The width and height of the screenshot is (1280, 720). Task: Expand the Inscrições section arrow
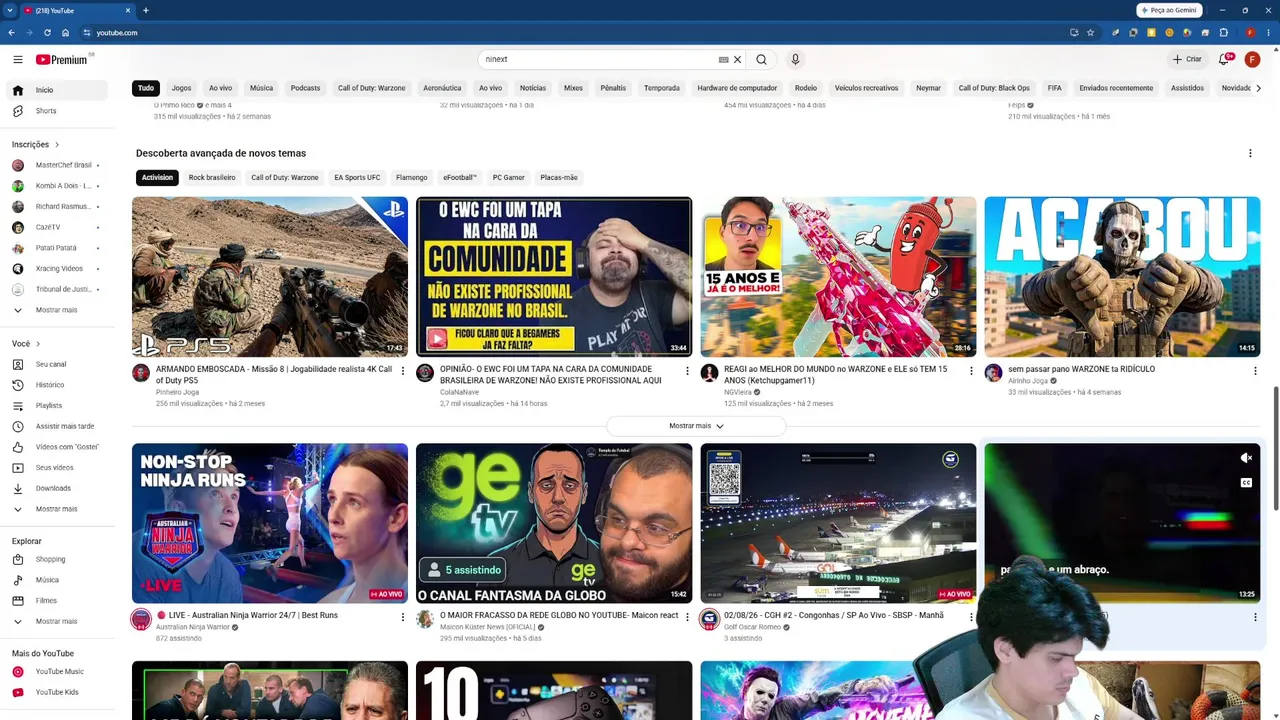(x=57, y=145)
